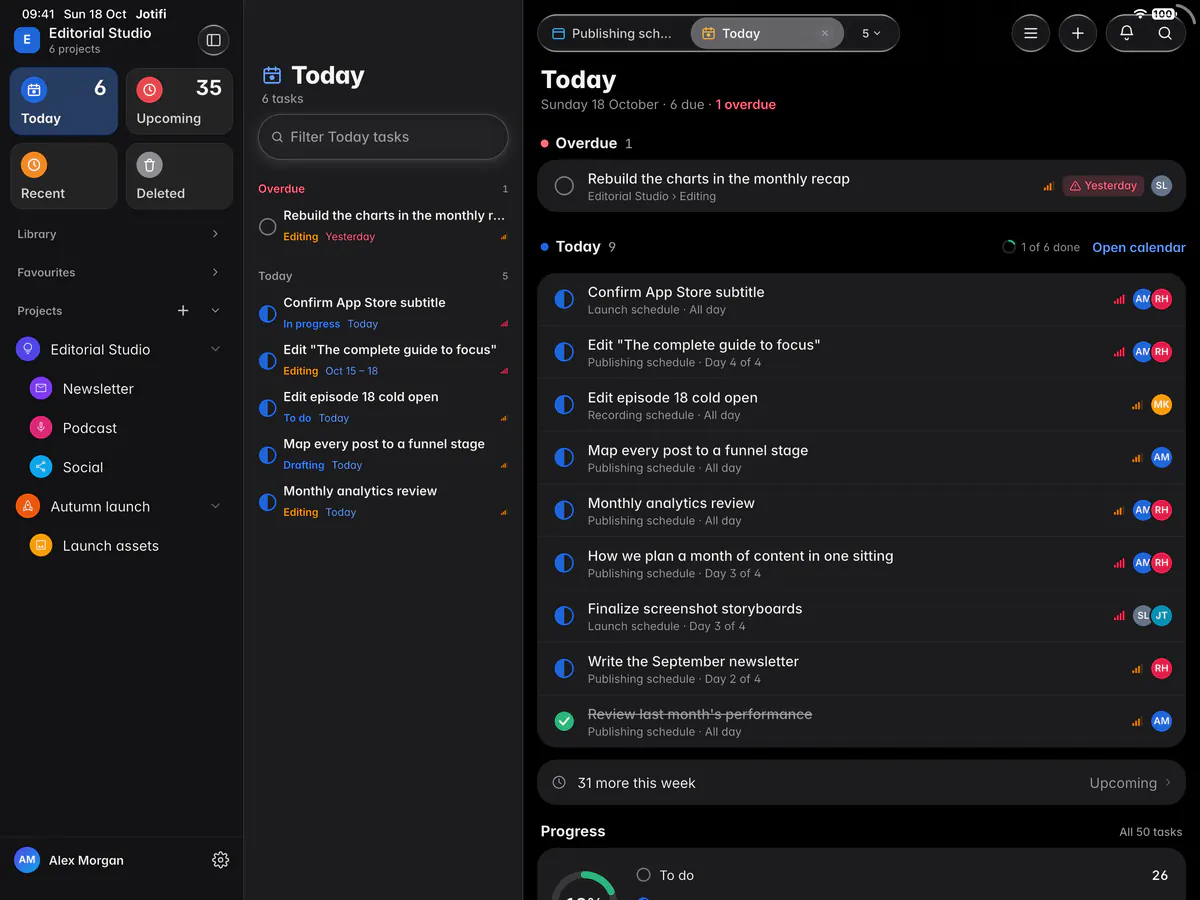Click the All 50 tasks label

[1151, 832]
